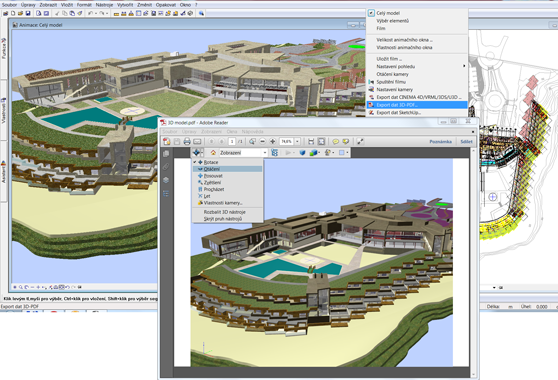Screen dimensions: 558x380
Task: Open the Sdílet pane link
Action: tap(466, 142)
